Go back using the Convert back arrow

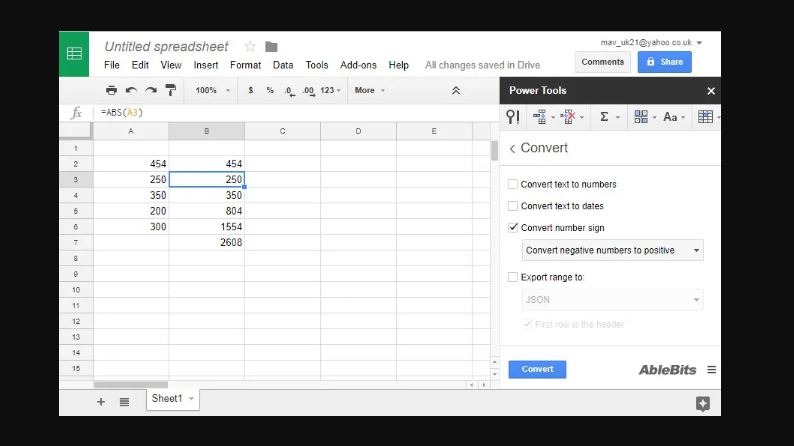click(x=512, y=148)
